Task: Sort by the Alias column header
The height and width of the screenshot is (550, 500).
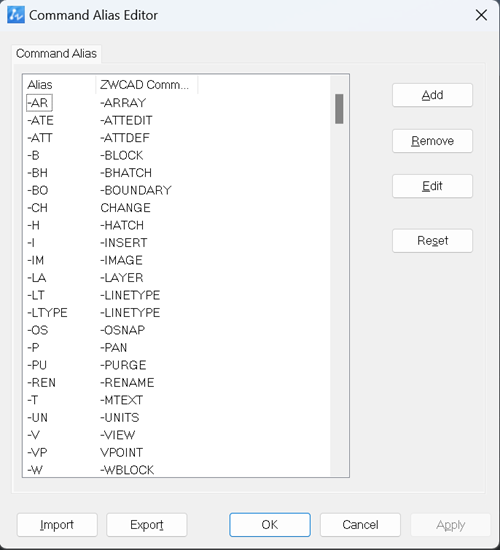Action: [60, 85]
